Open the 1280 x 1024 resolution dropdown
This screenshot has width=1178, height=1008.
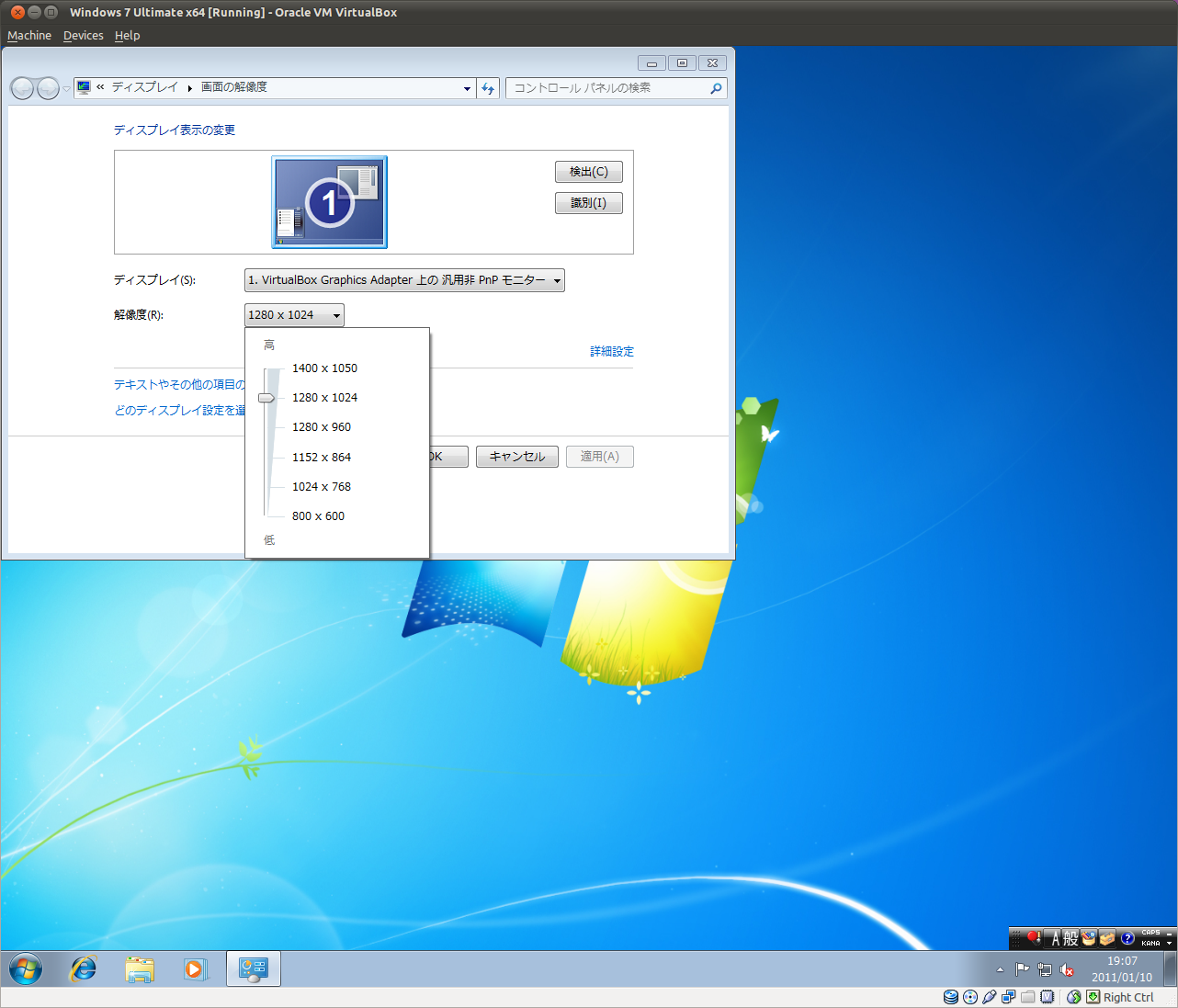[x=294, y=315]
